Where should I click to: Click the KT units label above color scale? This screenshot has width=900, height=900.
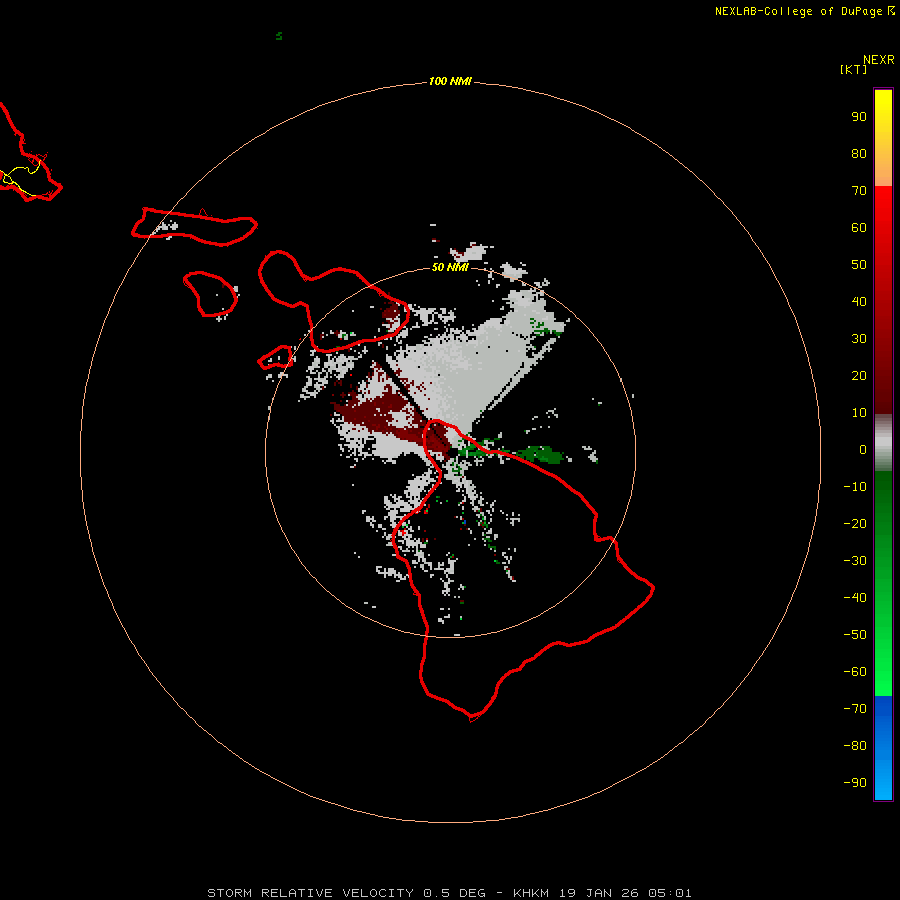pos(854,69)
